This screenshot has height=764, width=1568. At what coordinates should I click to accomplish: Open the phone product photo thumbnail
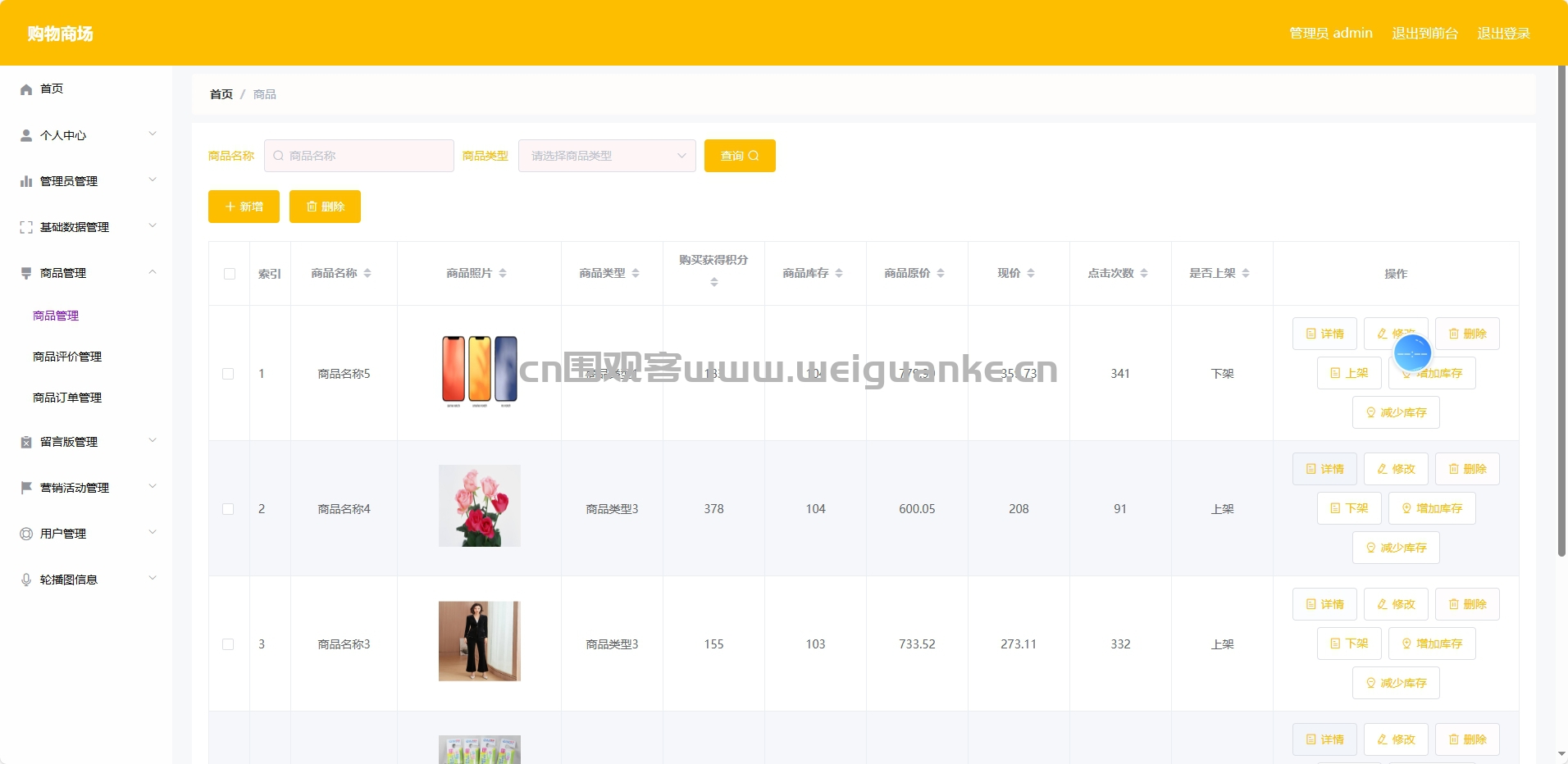[x=480, y=371]
